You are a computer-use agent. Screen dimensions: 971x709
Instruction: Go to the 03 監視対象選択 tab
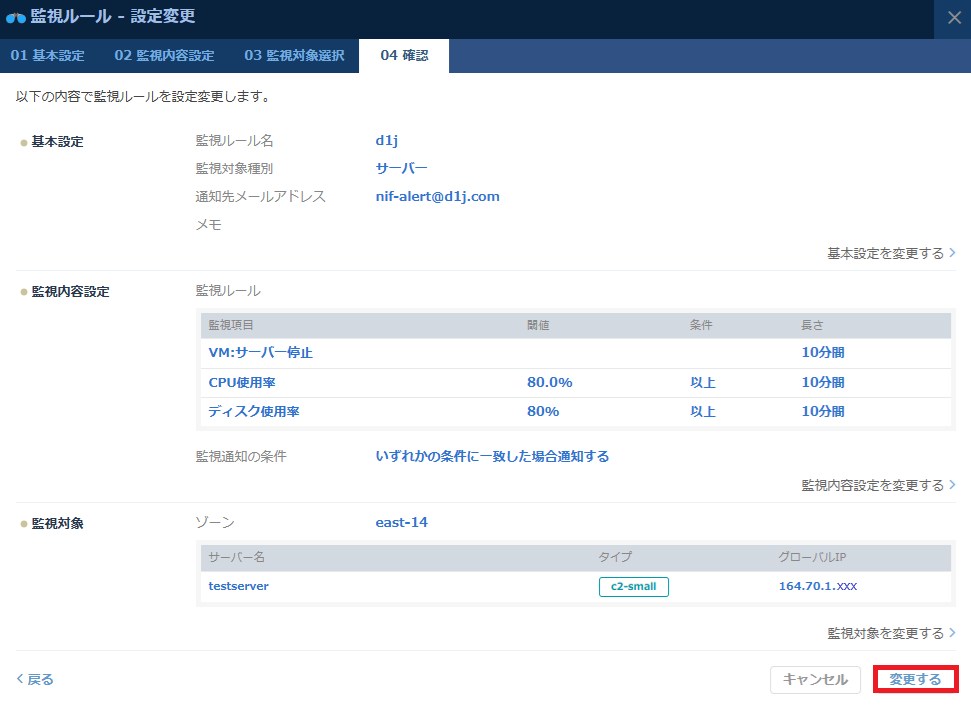[x=294, y=56]
